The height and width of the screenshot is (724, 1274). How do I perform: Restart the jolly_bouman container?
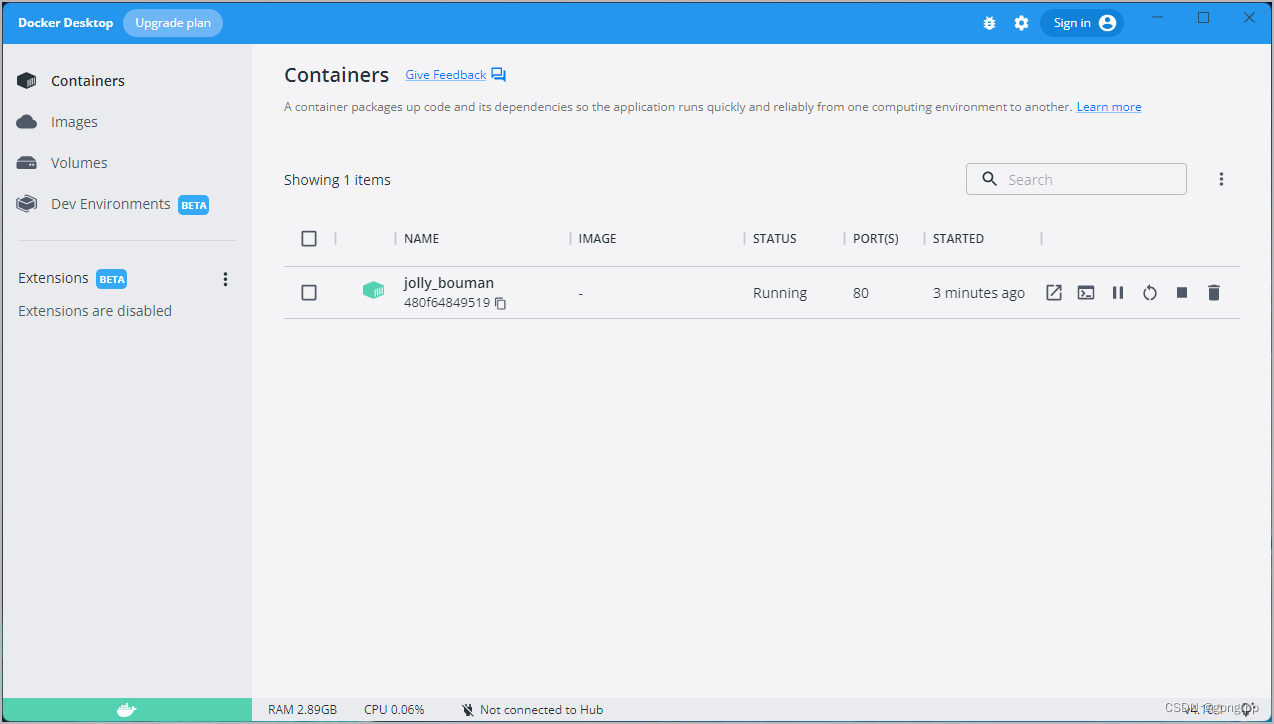pyautogui.click(x=1150, y=293)
